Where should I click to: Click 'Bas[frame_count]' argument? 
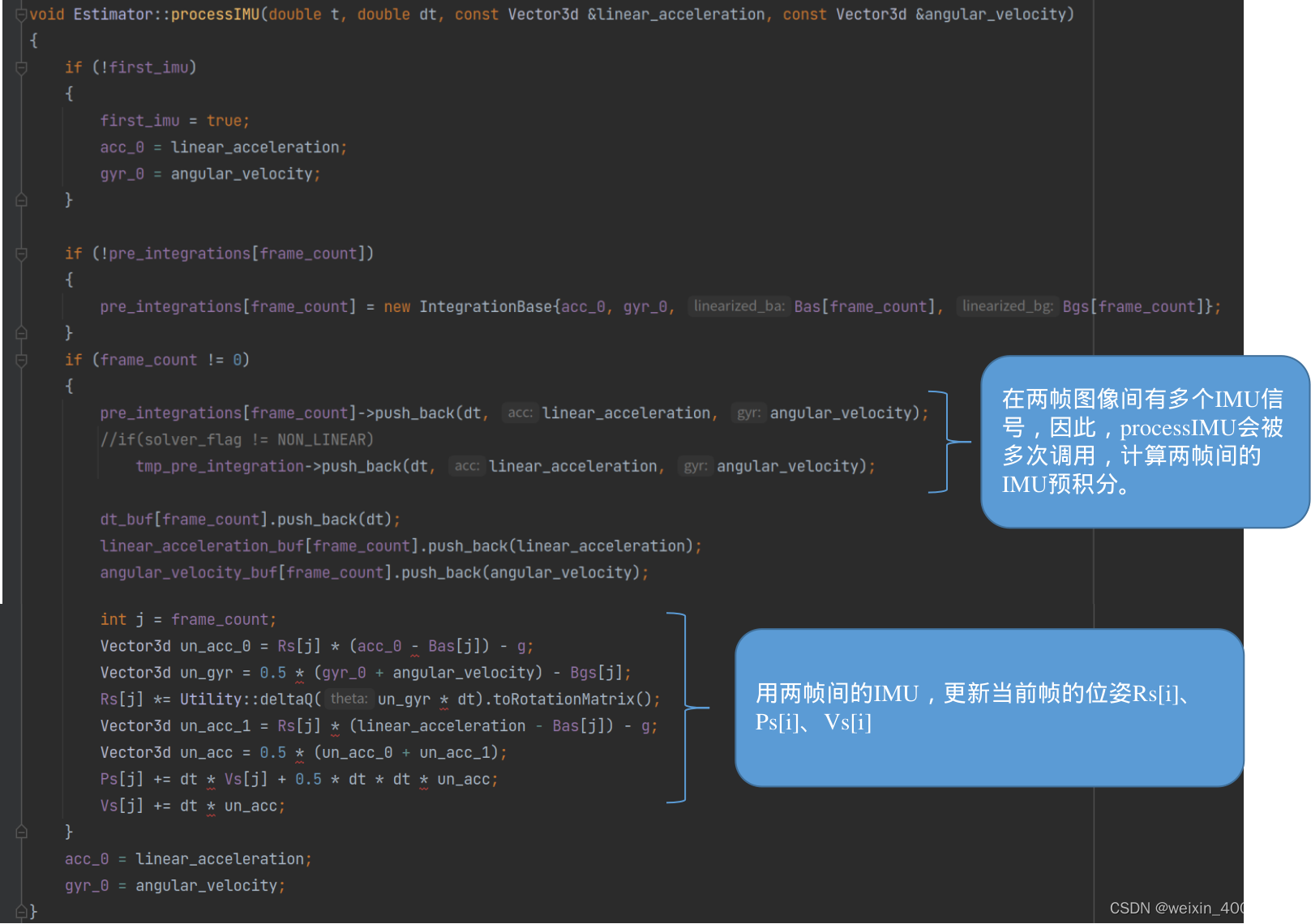865,307
